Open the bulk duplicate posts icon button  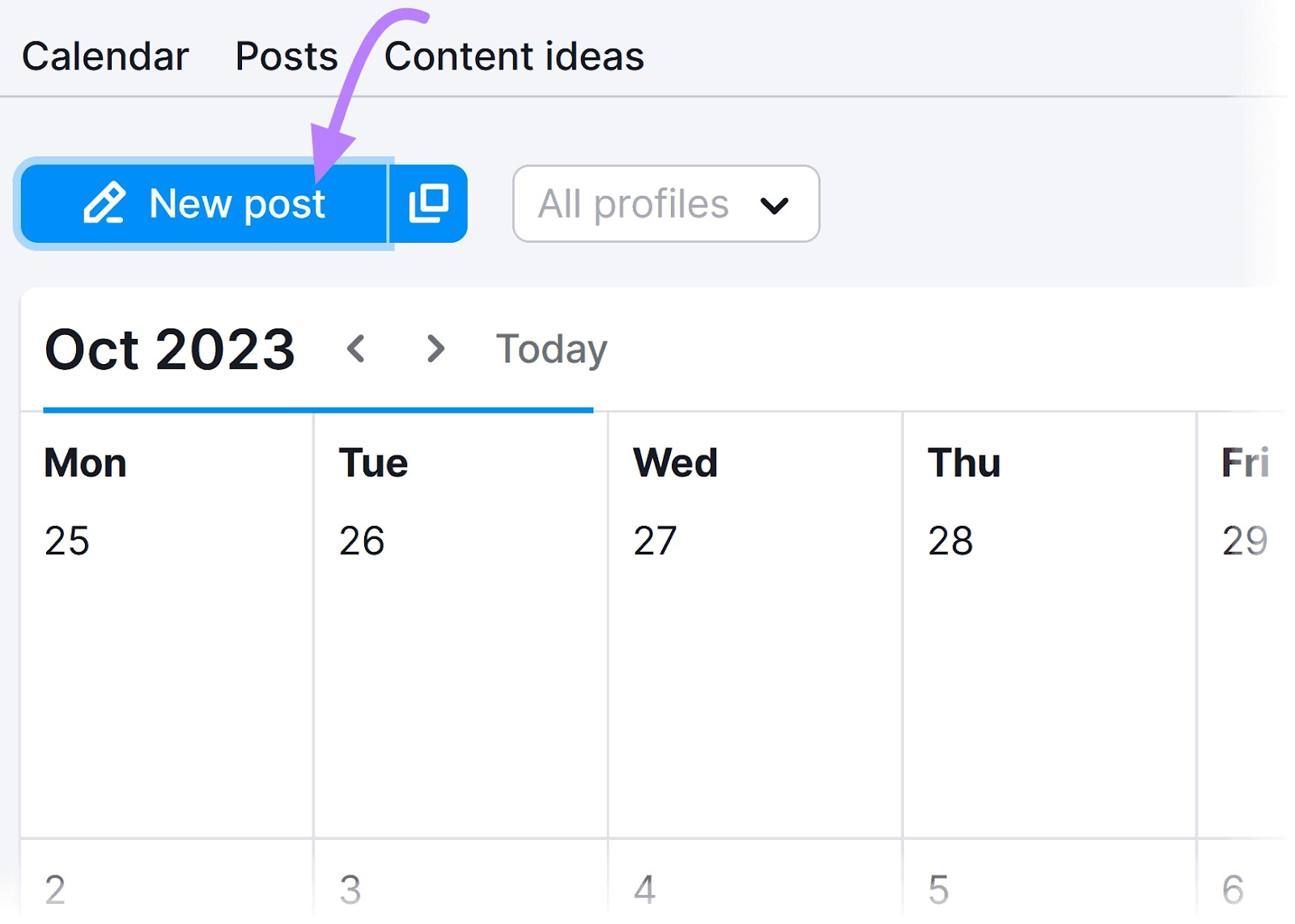429,203
